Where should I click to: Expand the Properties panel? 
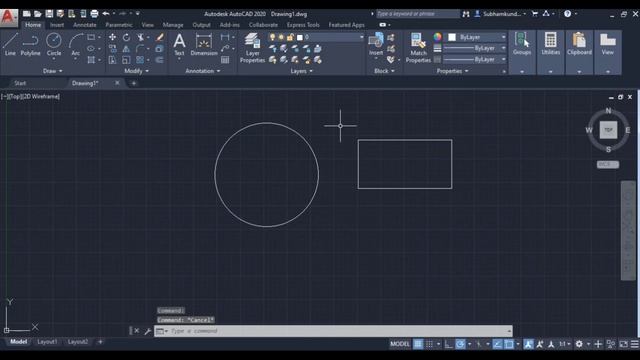pyautogui.click(x=452, y=71)
